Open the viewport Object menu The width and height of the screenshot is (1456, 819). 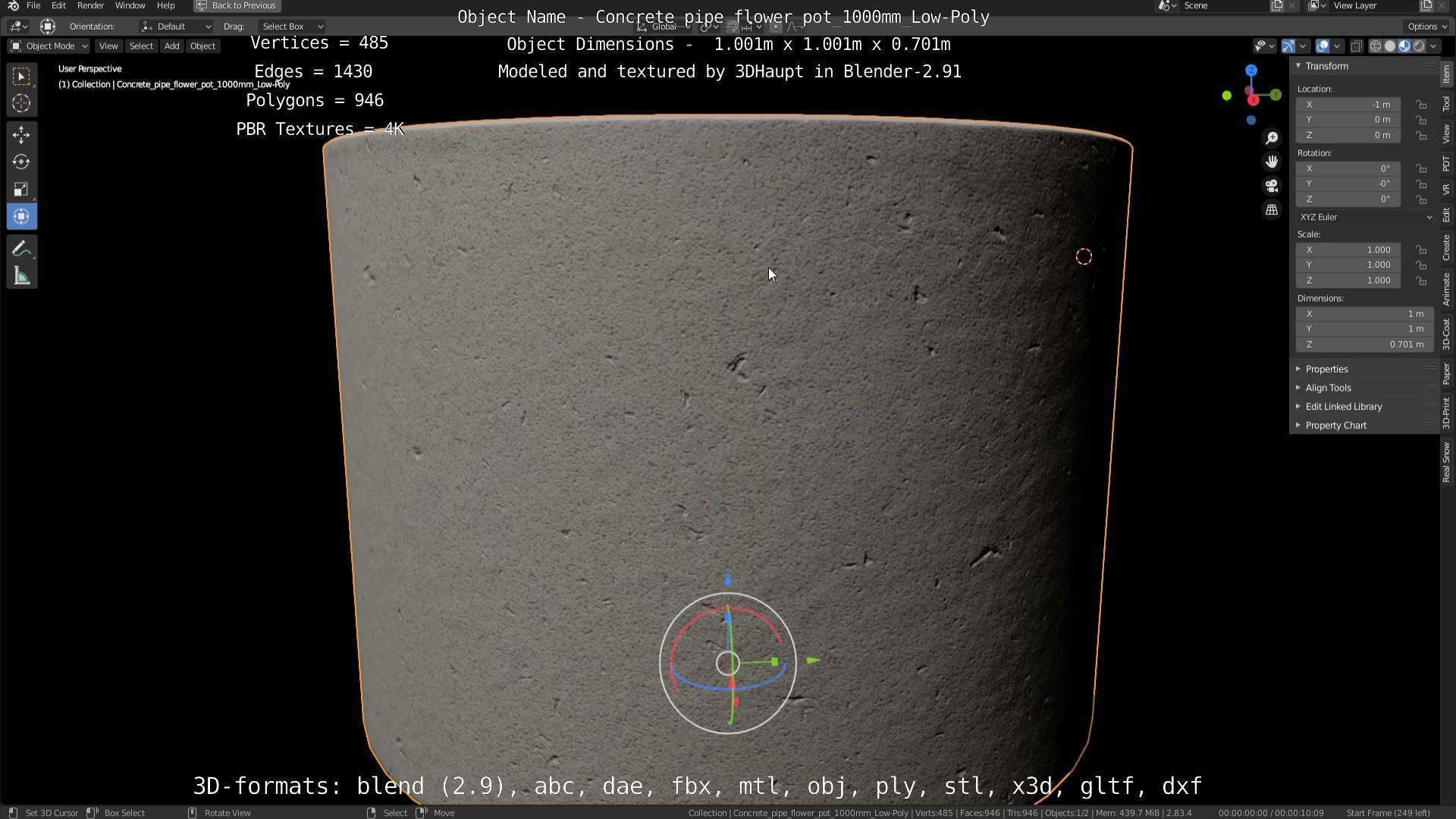[x=202, y=46]
